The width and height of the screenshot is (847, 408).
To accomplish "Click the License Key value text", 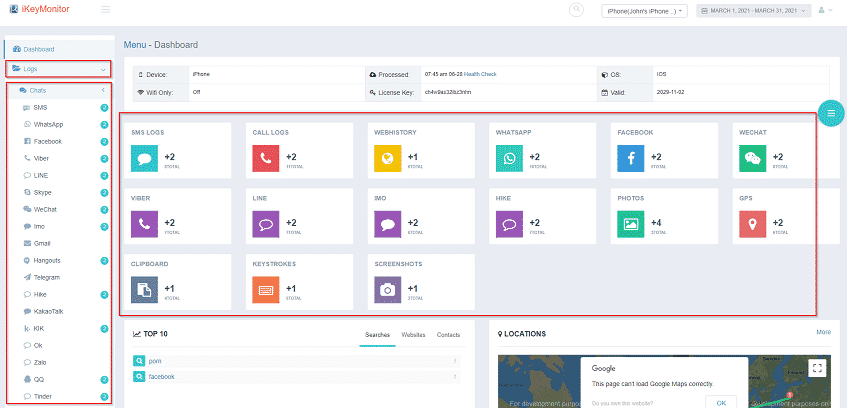I will point(448,92).
